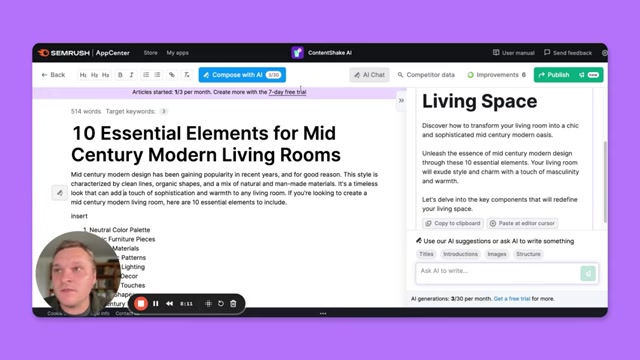Insert a hyperlink via link icon
Viewport: 640px width, 360px height.
tap(172, 75)
